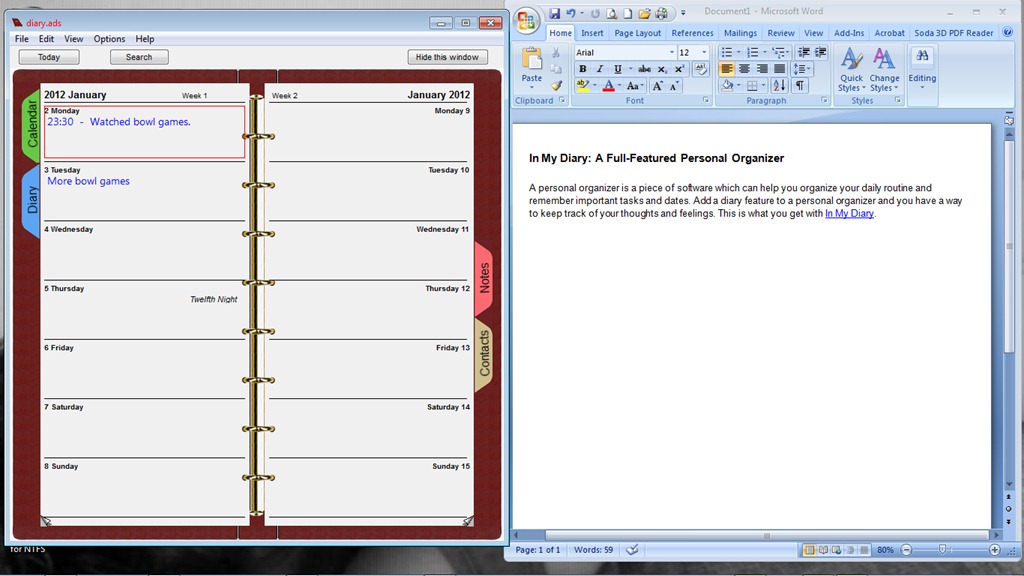
Task: Clear formatting with the eraser icon
Action: [x=701, y=69]
